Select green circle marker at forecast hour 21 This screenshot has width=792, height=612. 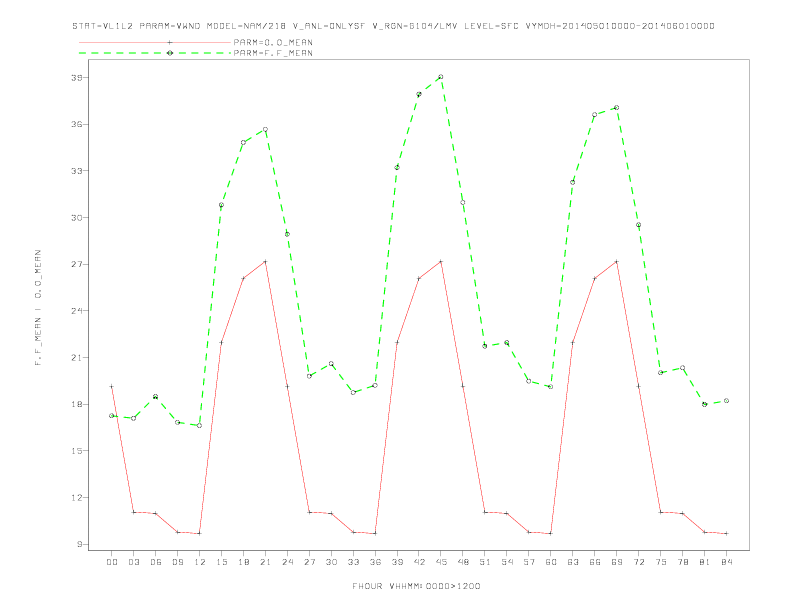point(265,130)
